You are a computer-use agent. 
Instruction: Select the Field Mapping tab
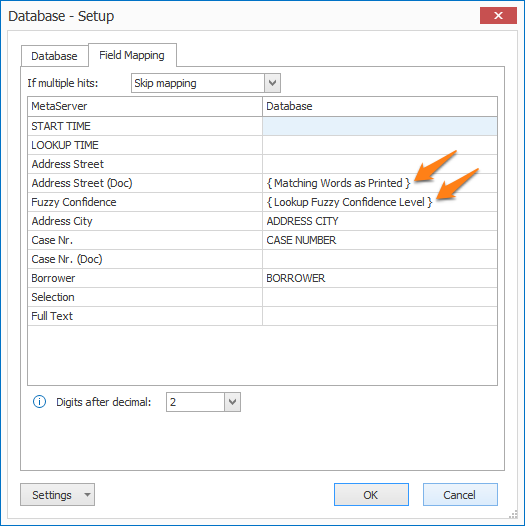click(x=132, y=55)
